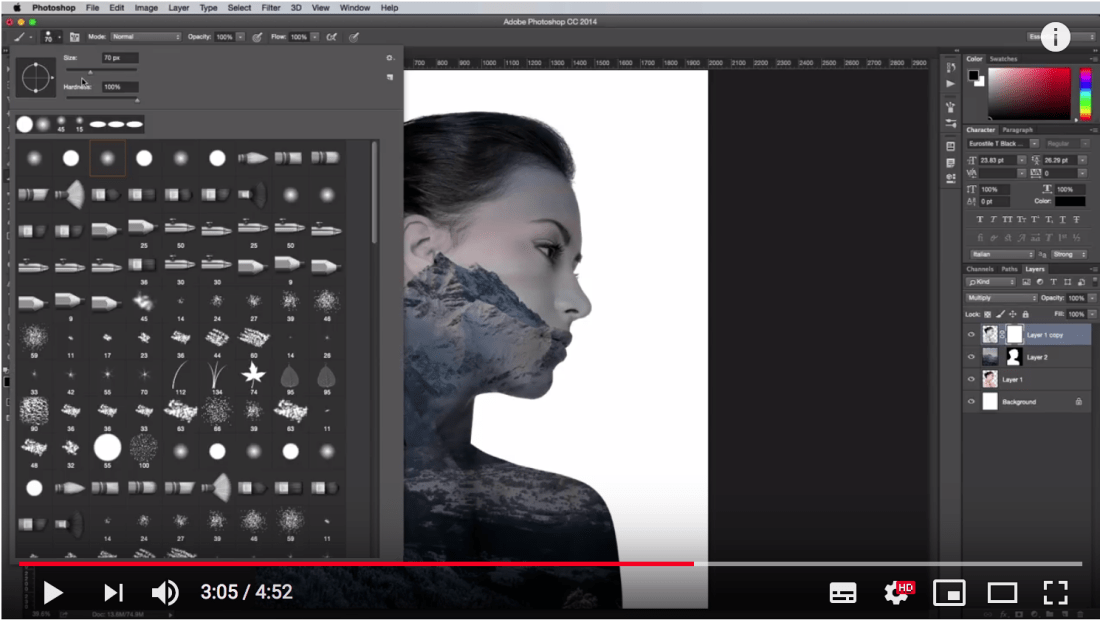Screen dimensions: 1100x620
Task: Click the brush panel toggle icon beside Mode
Action: (x=73, y=36)
